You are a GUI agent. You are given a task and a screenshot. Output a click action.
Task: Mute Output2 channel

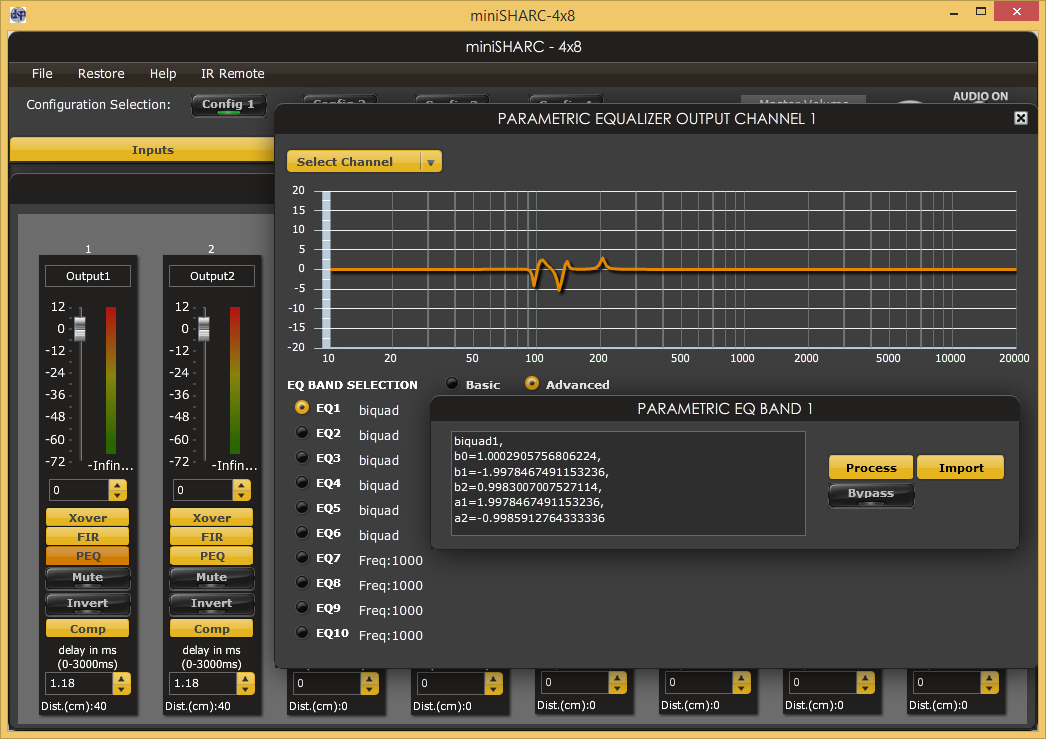tap(211, 578)
